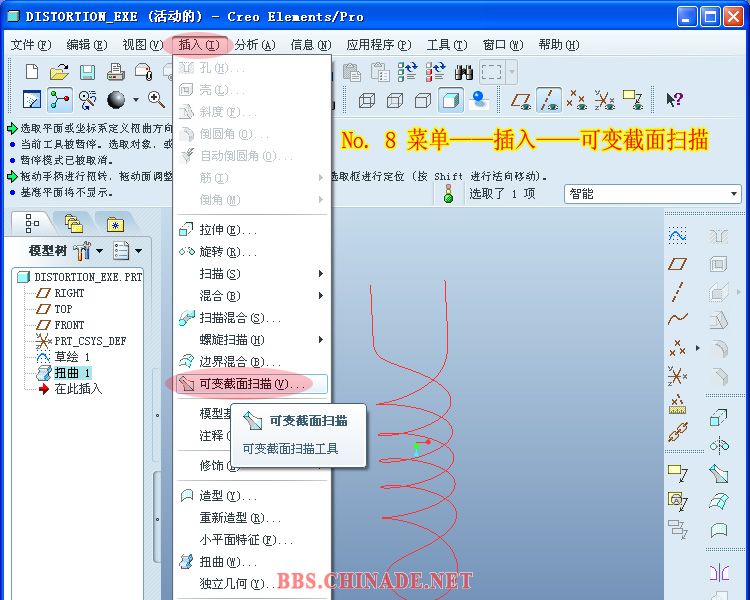Select the Datum Plane tool in right toolbar
750x600 pixels.
coord(677,263)
